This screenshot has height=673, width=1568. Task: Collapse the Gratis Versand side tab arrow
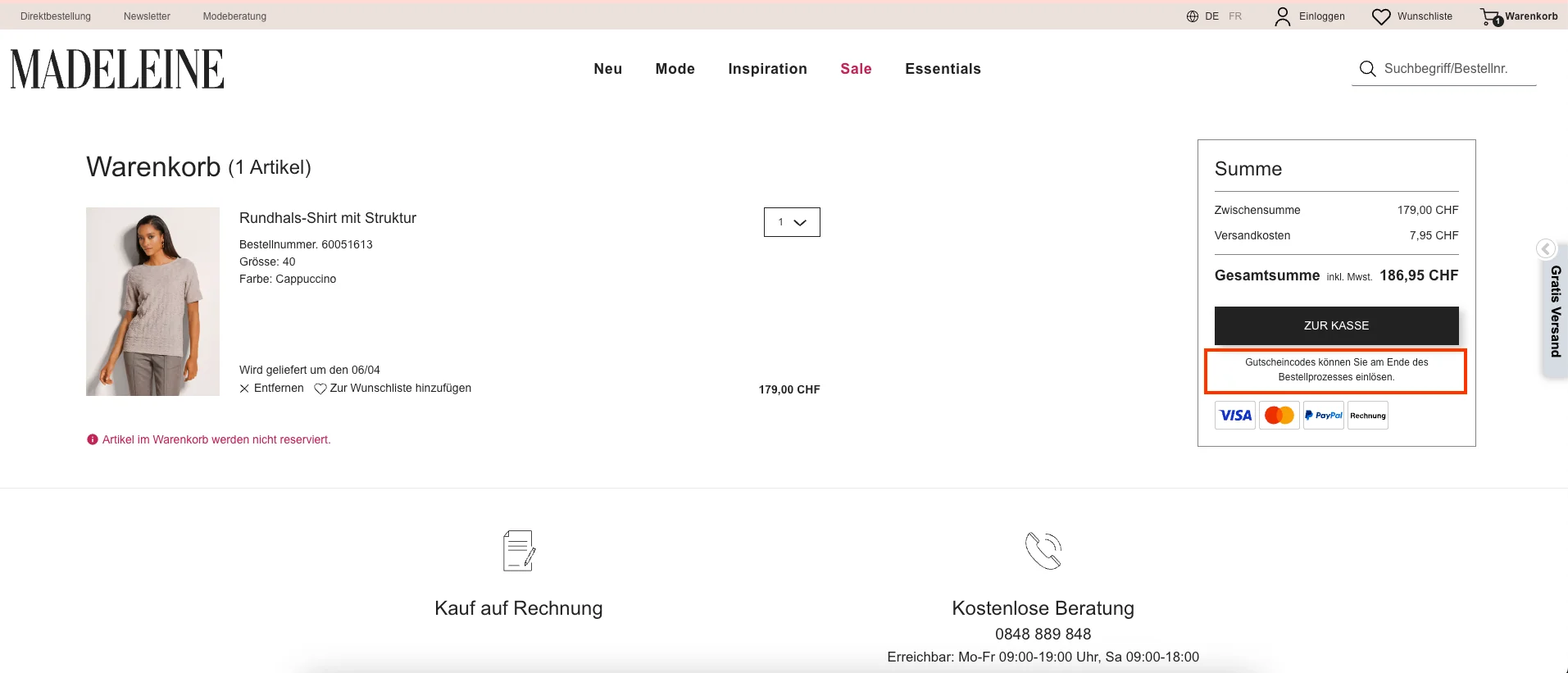click(x=1546, y=248)
